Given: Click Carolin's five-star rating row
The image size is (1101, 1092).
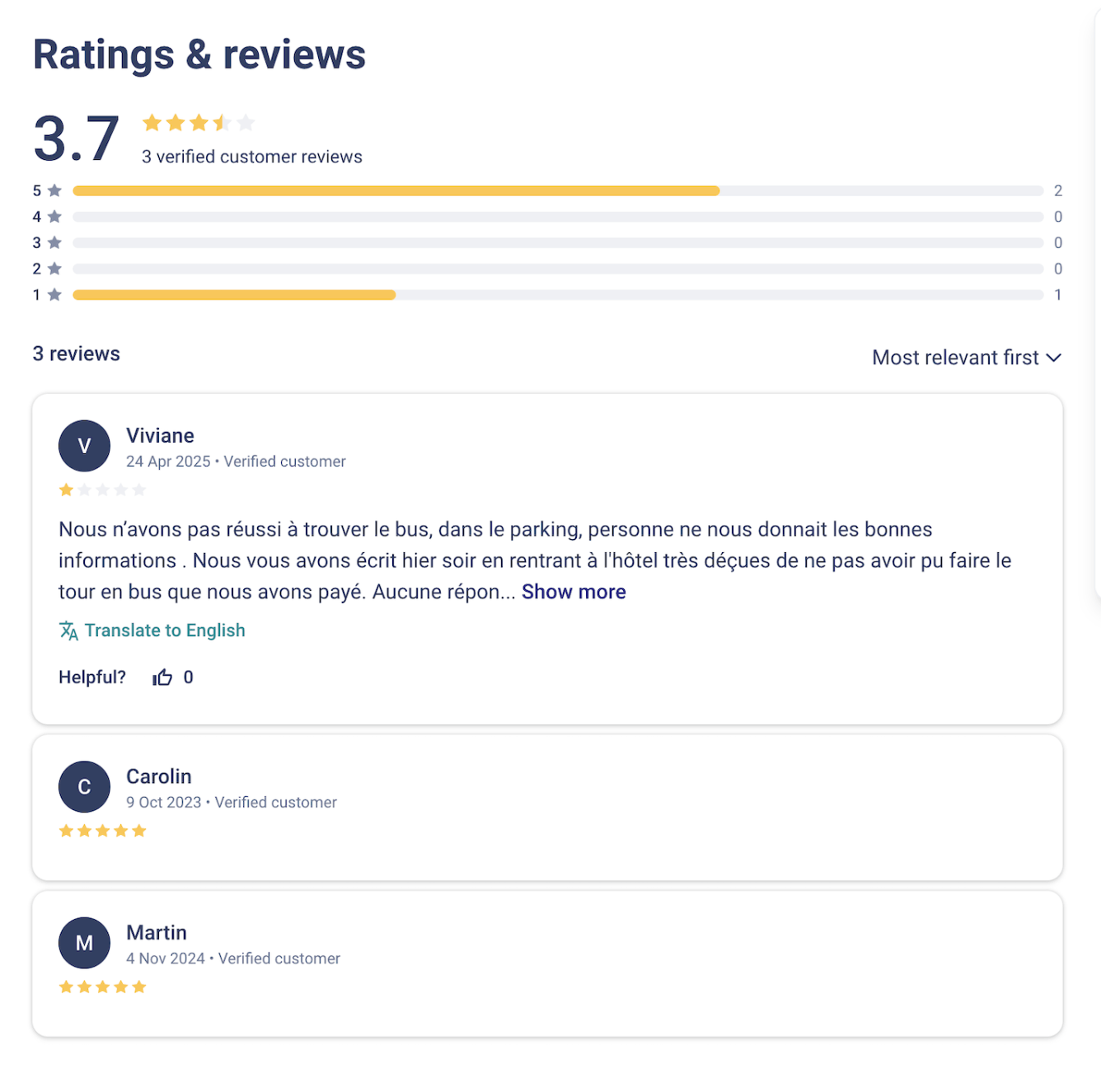Looking at the screenshot, I should click(x=102, y=831).
